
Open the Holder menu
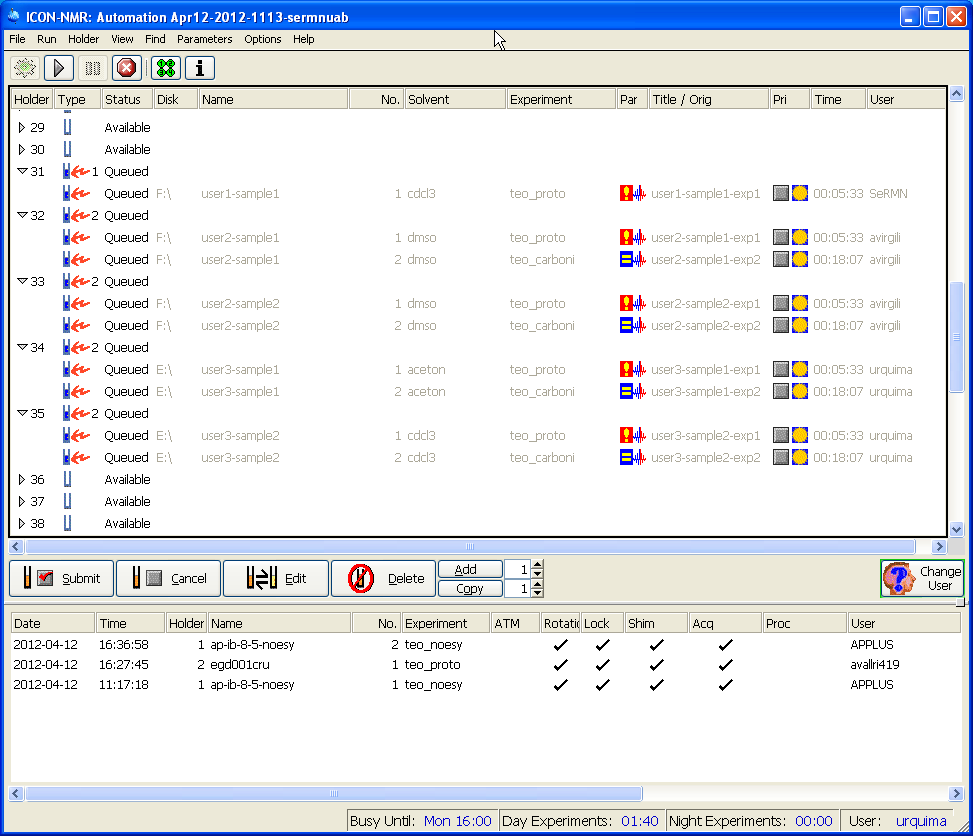pos(84,39)
